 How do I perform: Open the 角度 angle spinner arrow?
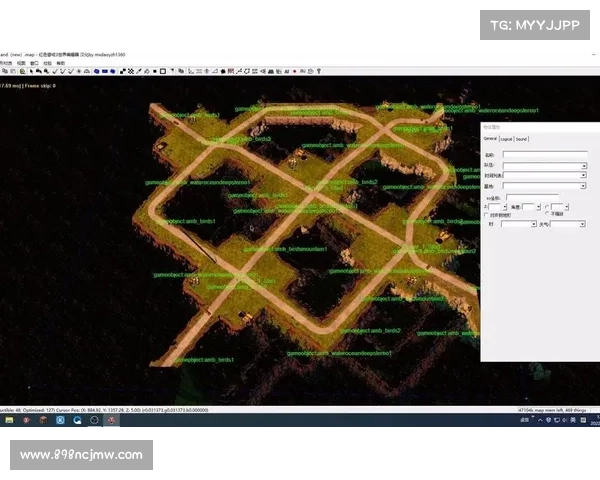coord(538,207)
